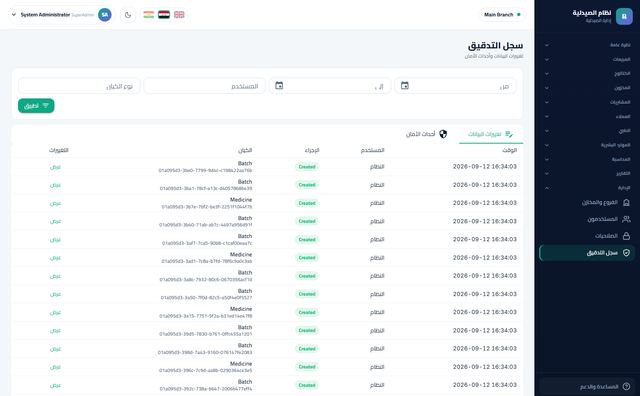This screenshot has height=396, width=640.
Task: Open المستخدمون users page from sidebar
Action: [587, 219]
